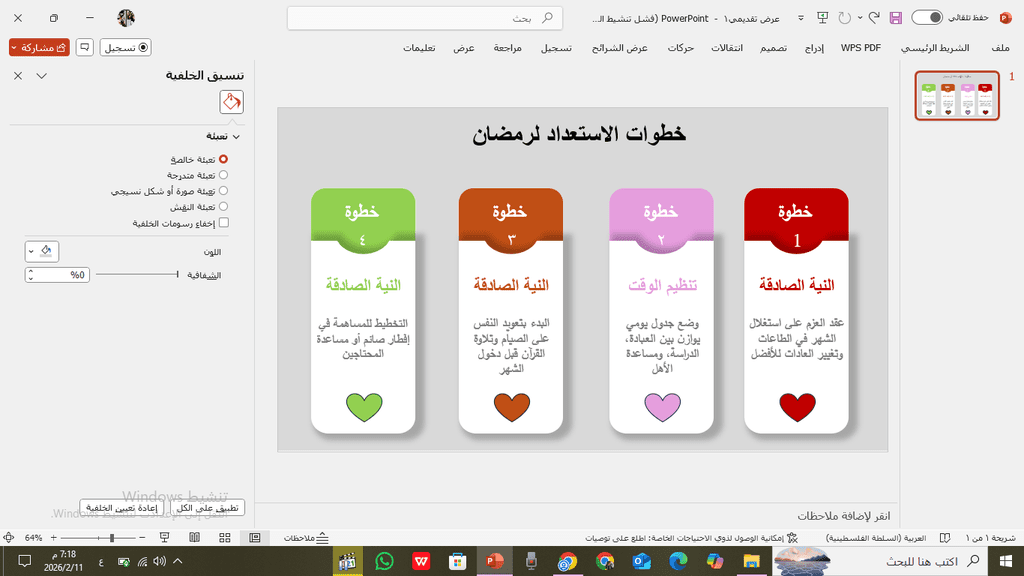Open the Review tab (مراجعة)
1024x576 pixels.
click(507, 48)
